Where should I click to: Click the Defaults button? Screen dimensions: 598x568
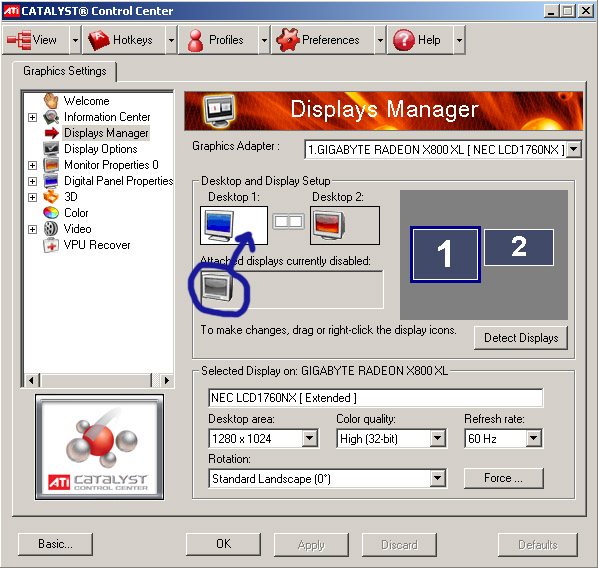(x=538, y=545)
